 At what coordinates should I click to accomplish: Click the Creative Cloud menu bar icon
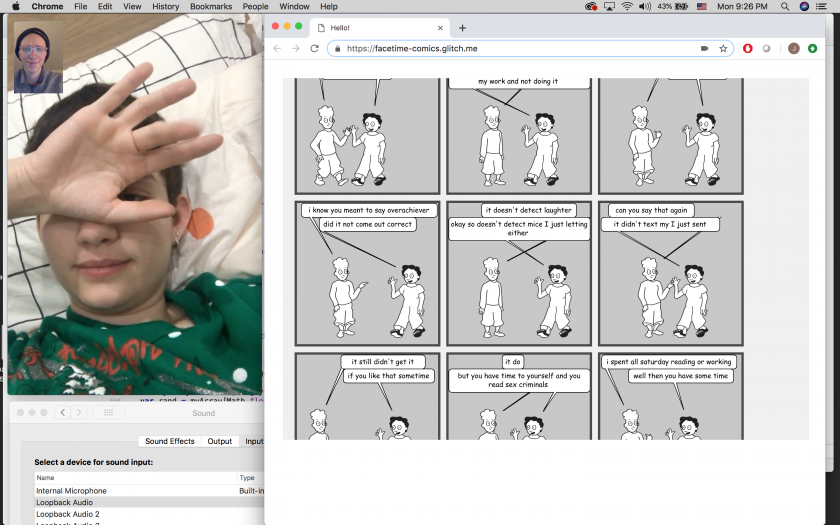point(591,6)
